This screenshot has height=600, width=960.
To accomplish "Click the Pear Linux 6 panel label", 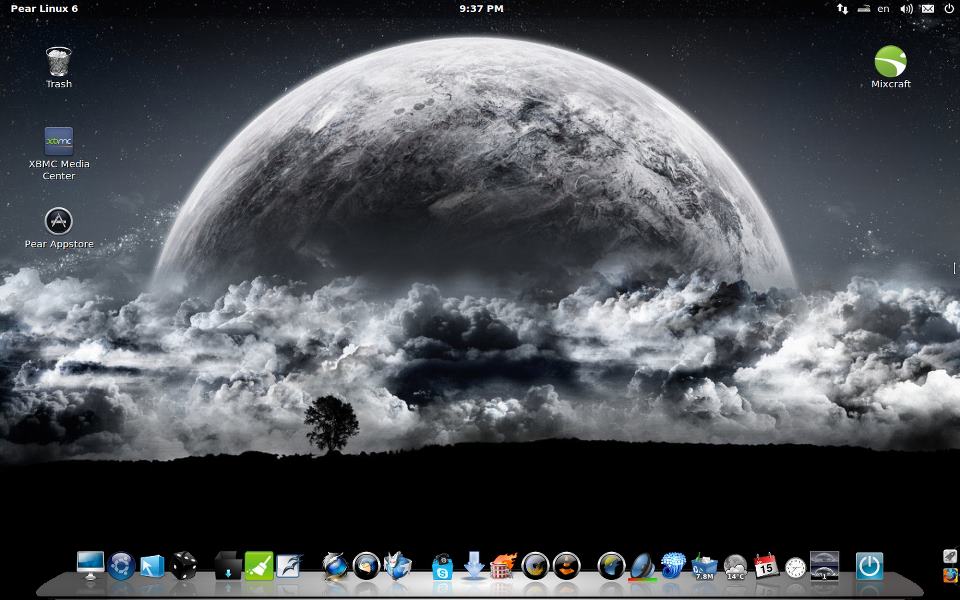I will (44, 9).
